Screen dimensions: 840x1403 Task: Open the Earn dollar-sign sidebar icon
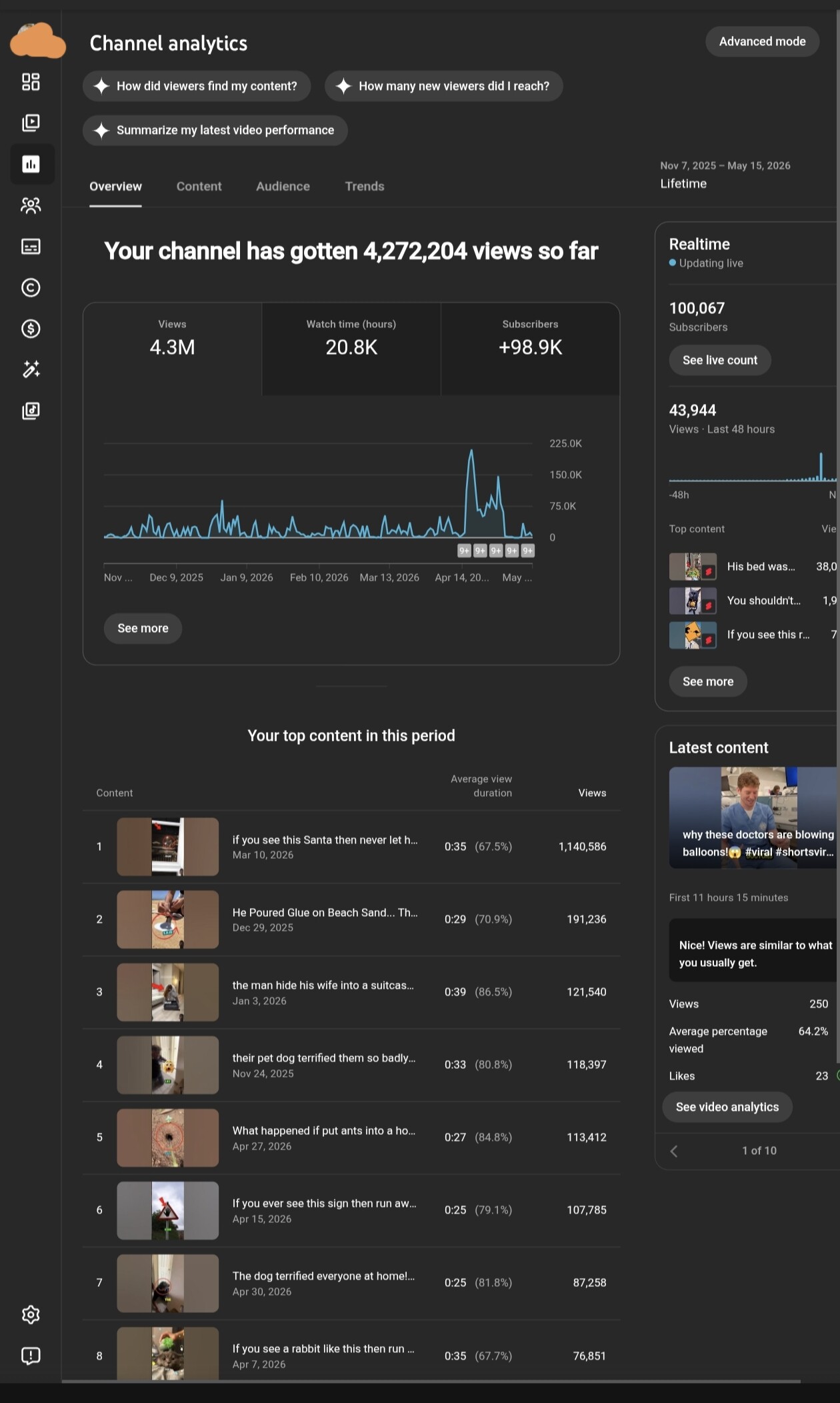tap(31, 329)
